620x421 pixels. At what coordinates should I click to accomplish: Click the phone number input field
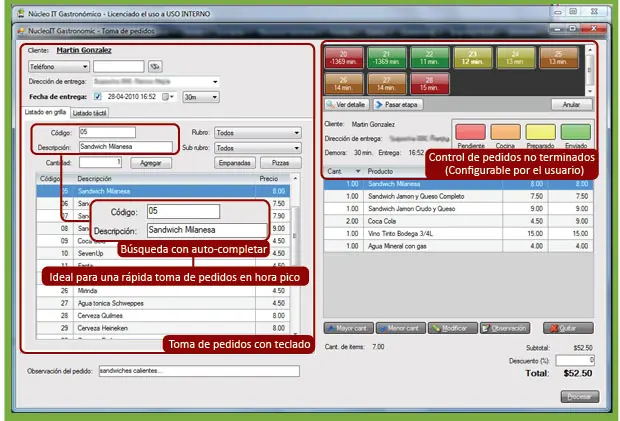(x=119, y=66)
